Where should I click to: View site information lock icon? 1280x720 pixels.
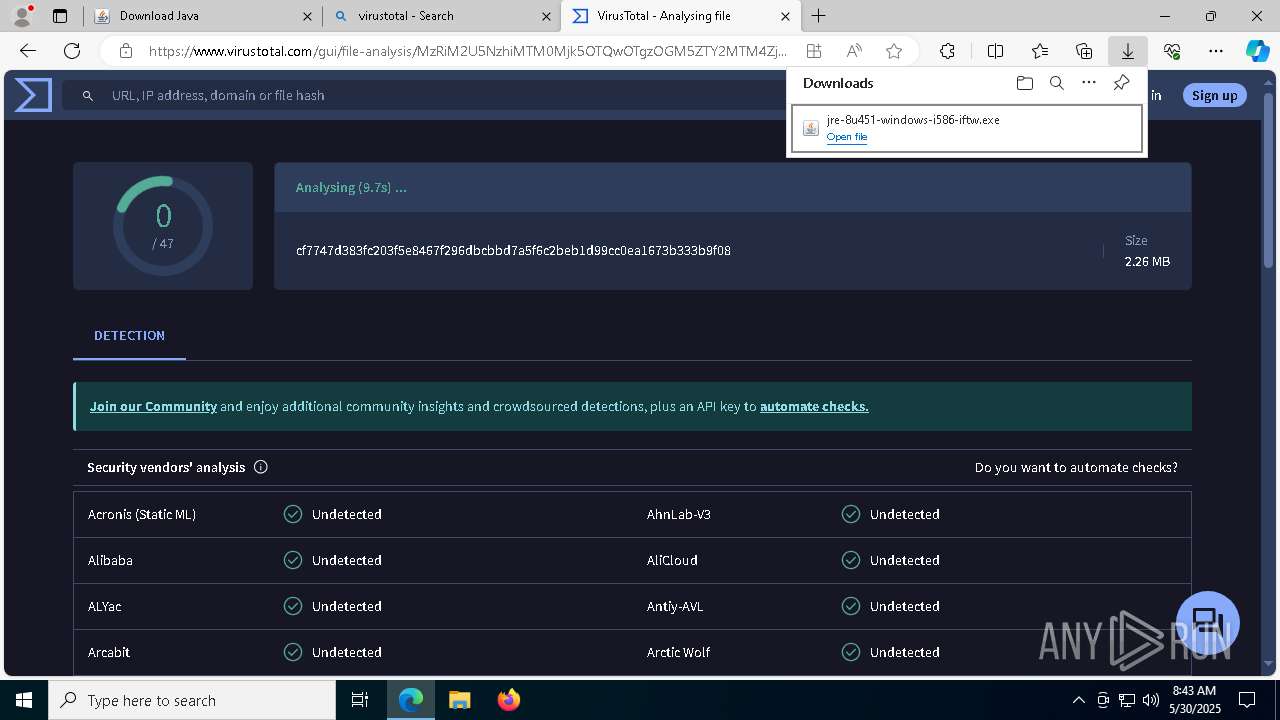click(125, 51)
